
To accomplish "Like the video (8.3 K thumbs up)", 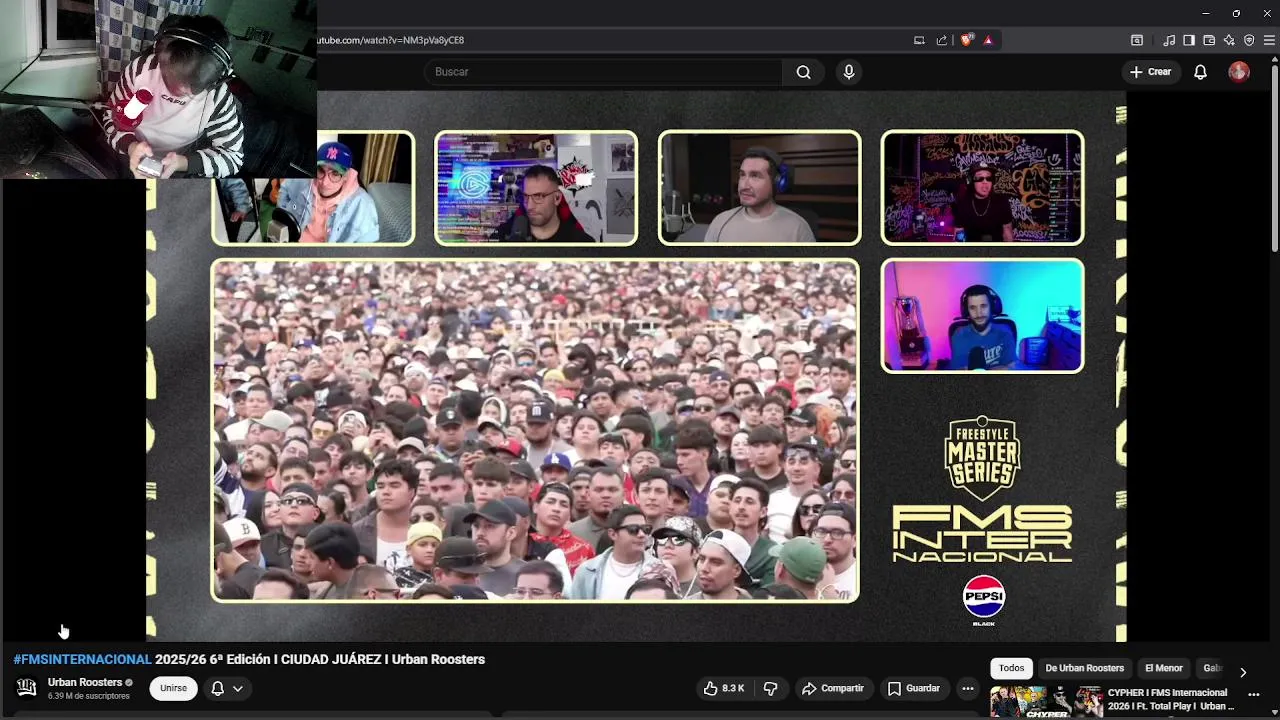I will pyautogui.click(x=724, y=688).
